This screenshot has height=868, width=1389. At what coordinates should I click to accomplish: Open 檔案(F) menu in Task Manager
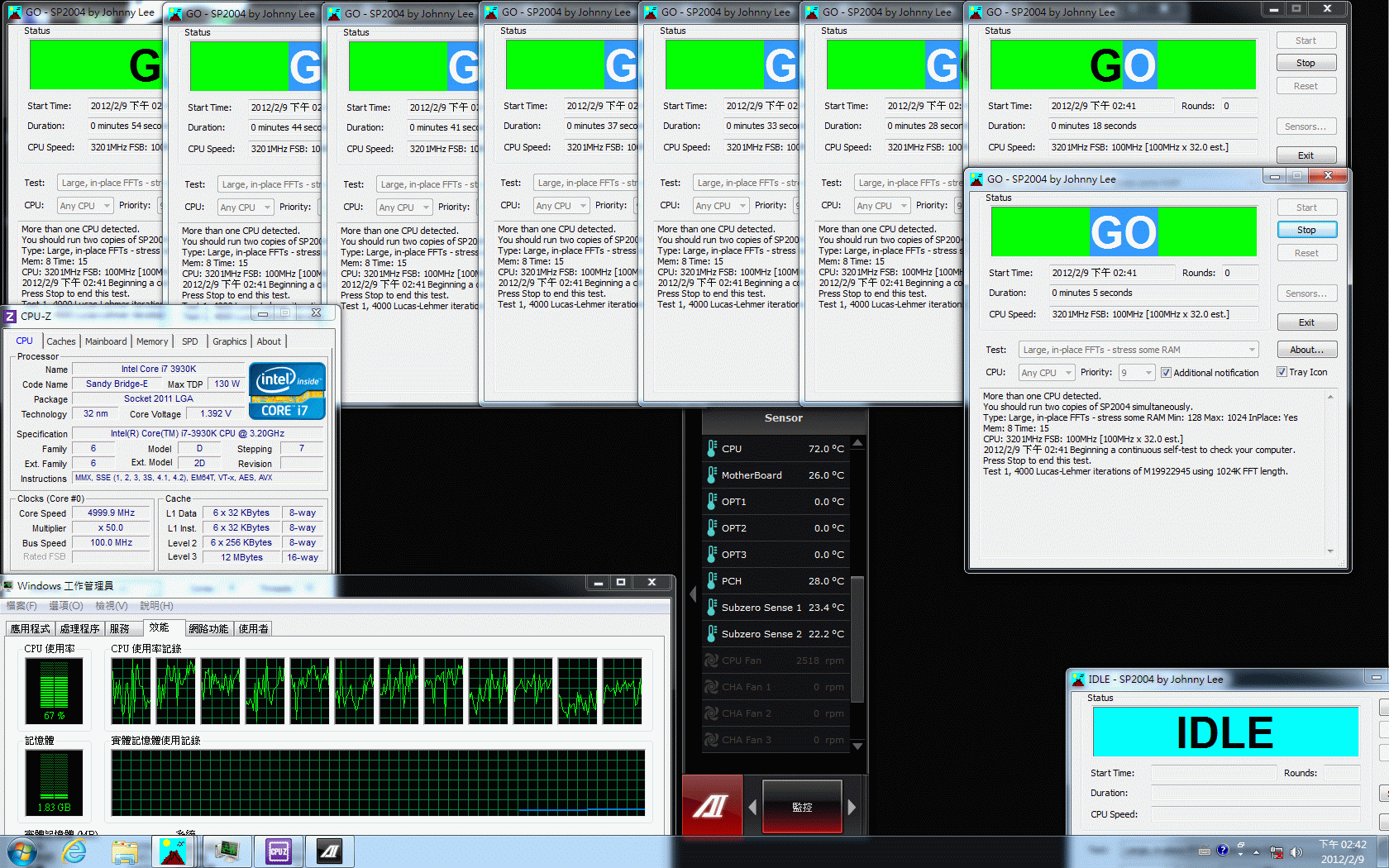coord(21,606)
